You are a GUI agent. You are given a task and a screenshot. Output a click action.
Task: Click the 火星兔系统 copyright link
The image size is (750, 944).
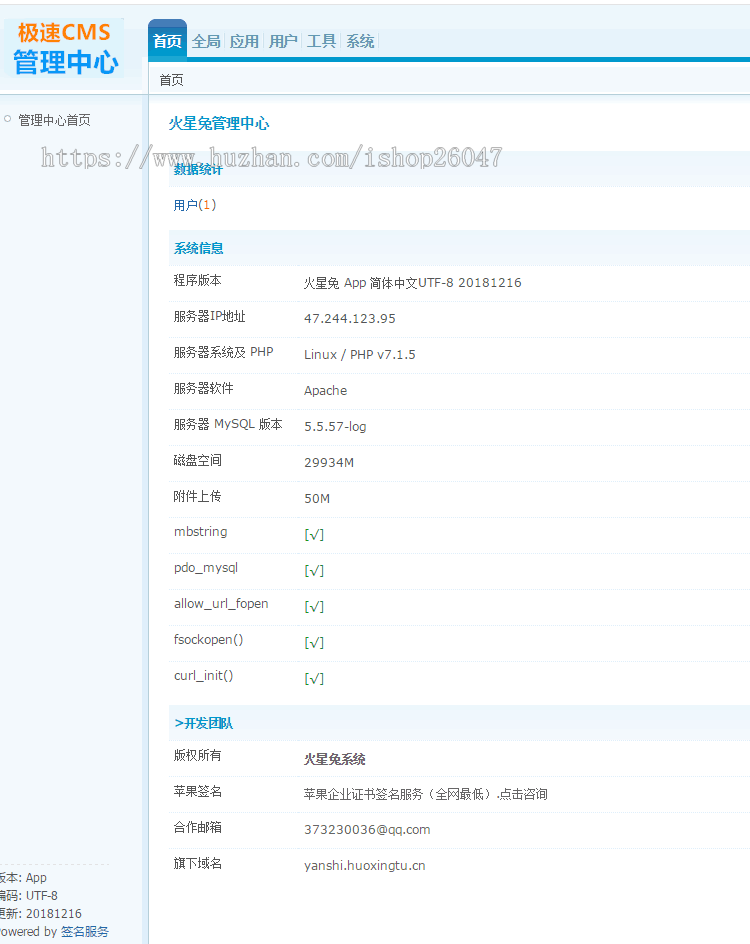click(335, 759)
